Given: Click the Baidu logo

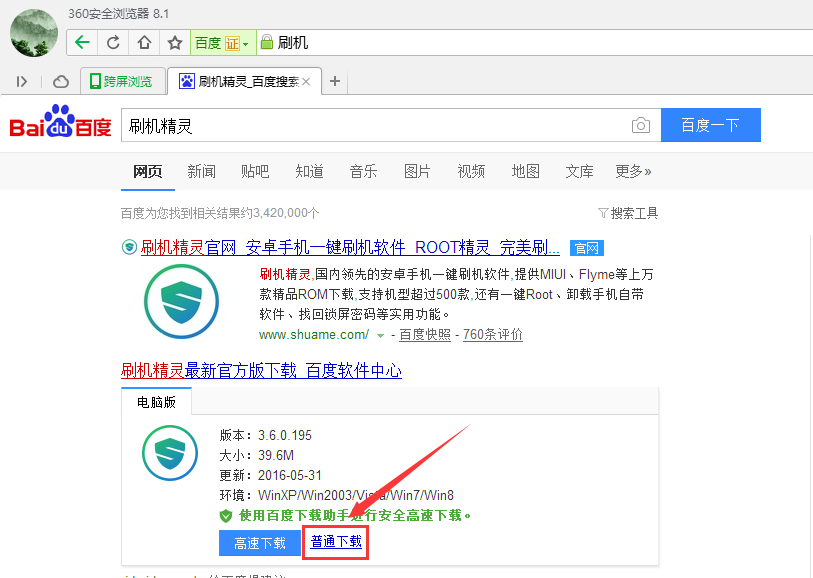Looking at the screenshot, I should click(61, 121).
